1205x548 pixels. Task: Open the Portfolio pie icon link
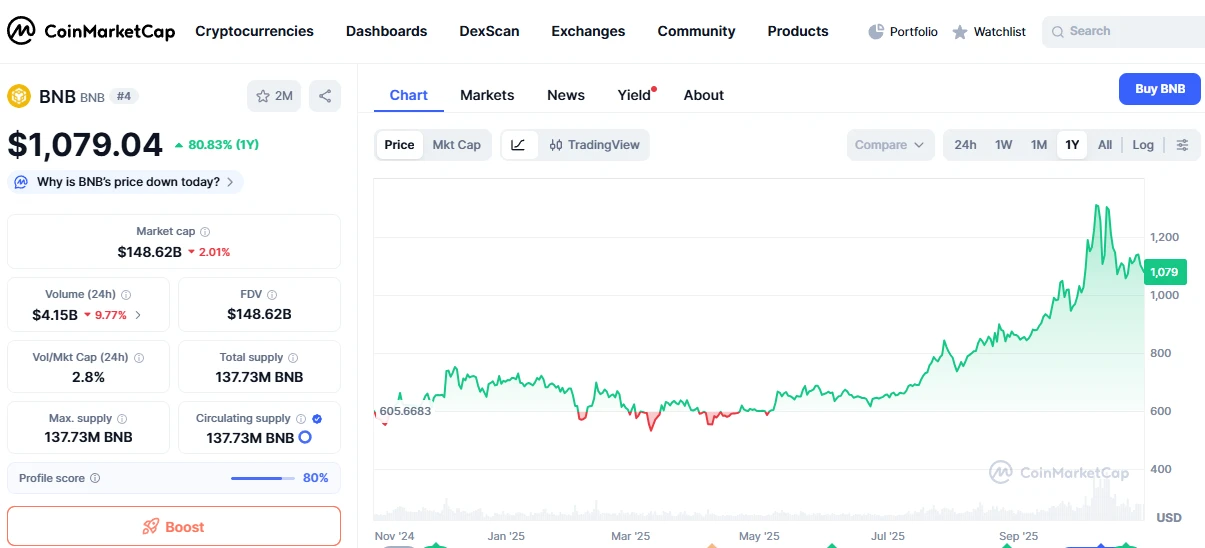point(903,32)
